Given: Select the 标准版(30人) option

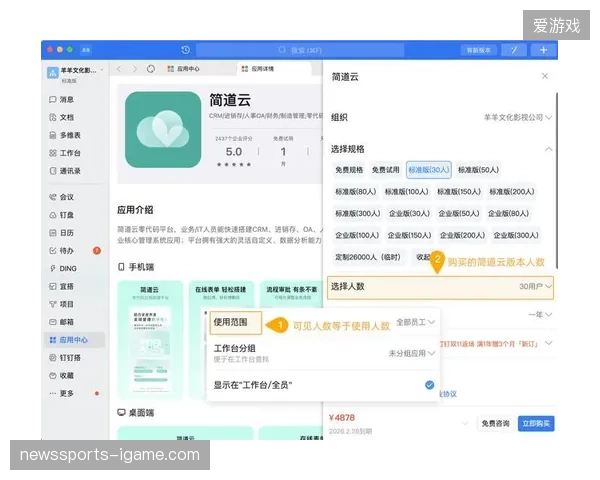Looking at the screenshot, I should coord(429,170).
